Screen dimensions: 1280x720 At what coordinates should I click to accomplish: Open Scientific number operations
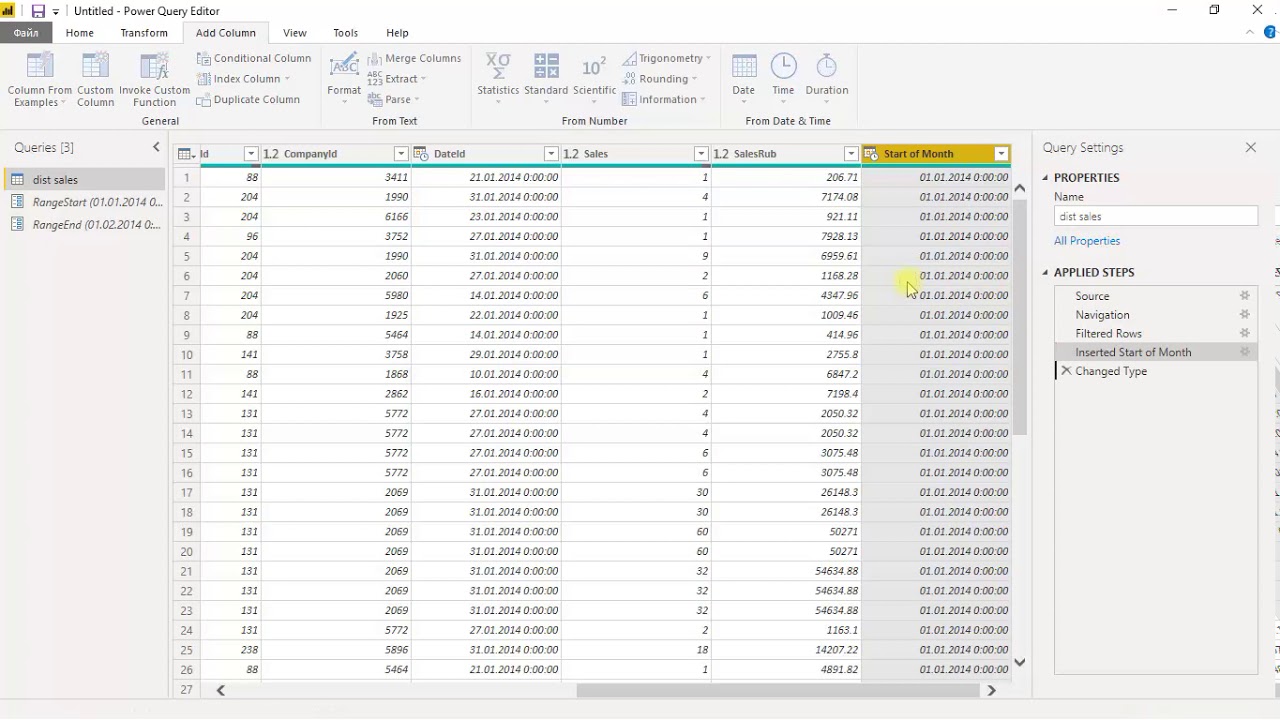coord(594,76)
